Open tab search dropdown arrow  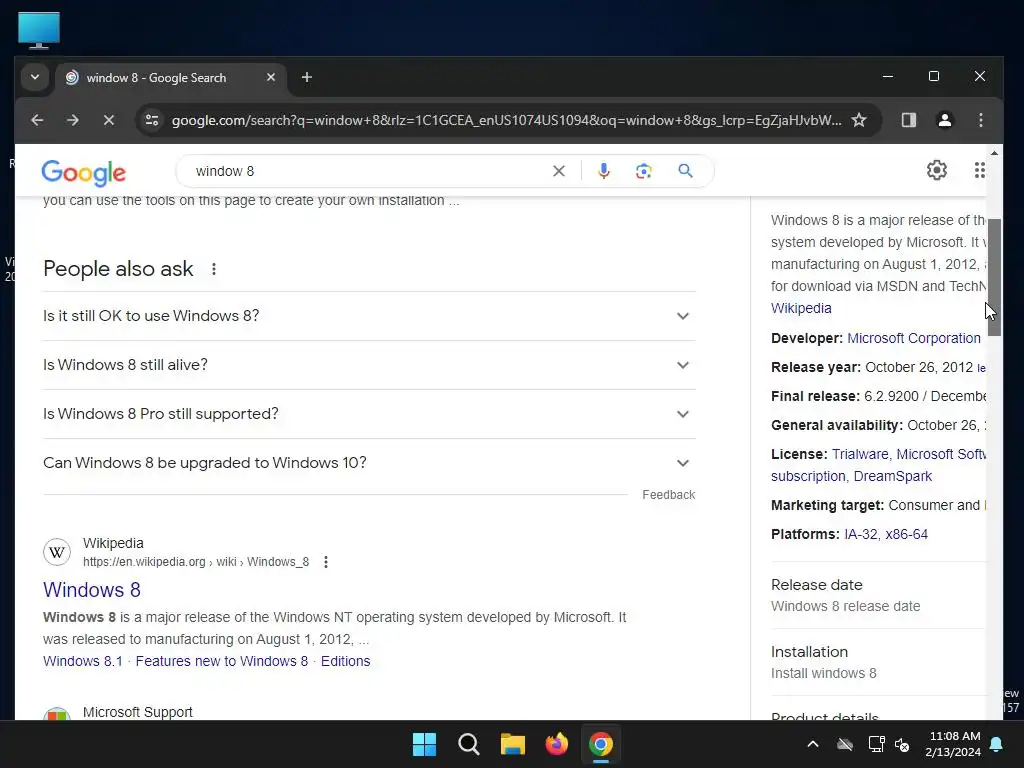(35, 77)
